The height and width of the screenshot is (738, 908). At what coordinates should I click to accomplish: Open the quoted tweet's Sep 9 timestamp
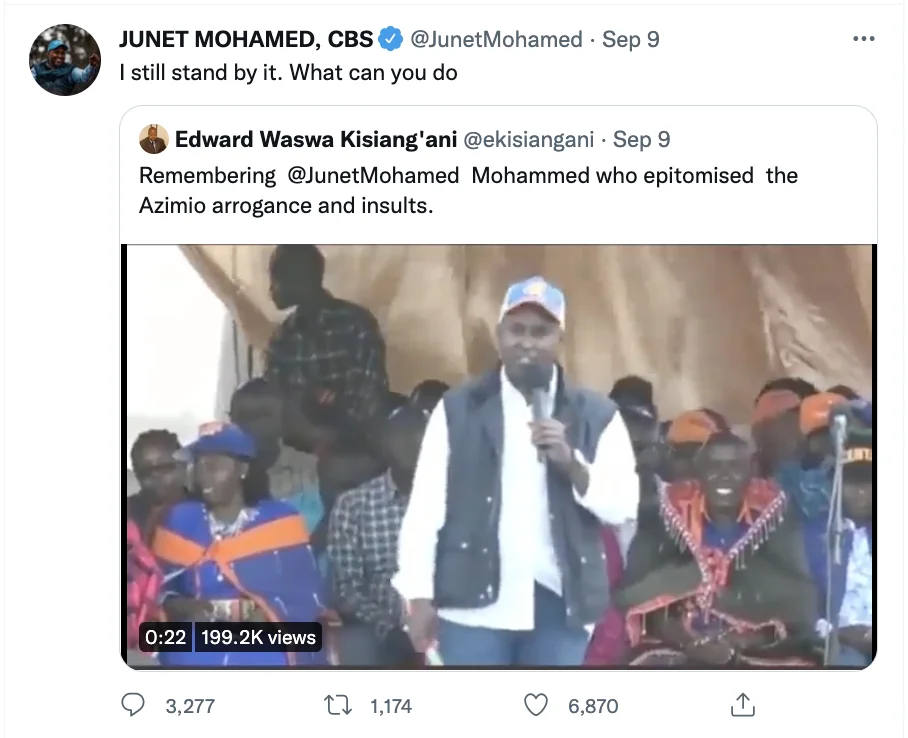642,140
